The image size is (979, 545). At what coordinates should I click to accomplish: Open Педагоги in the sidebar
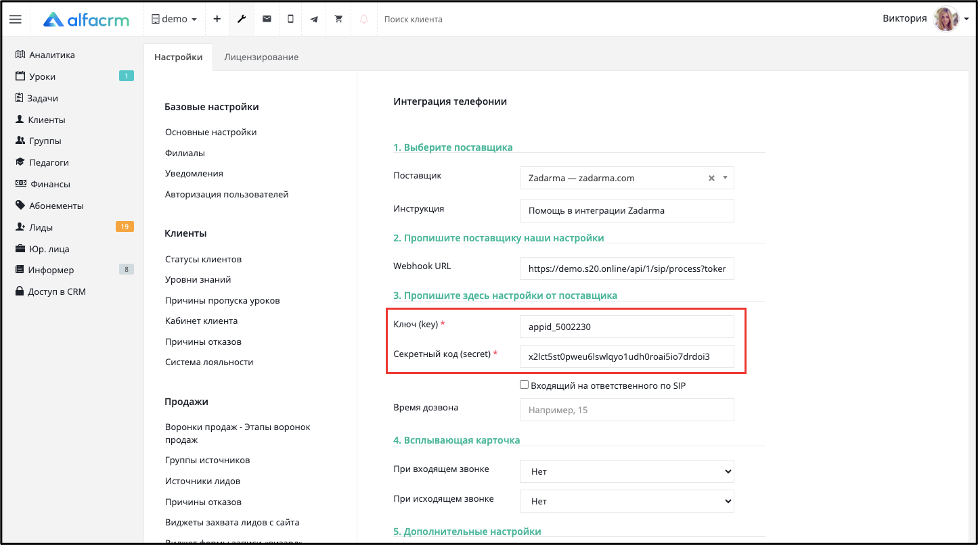(x=42, y=162)
